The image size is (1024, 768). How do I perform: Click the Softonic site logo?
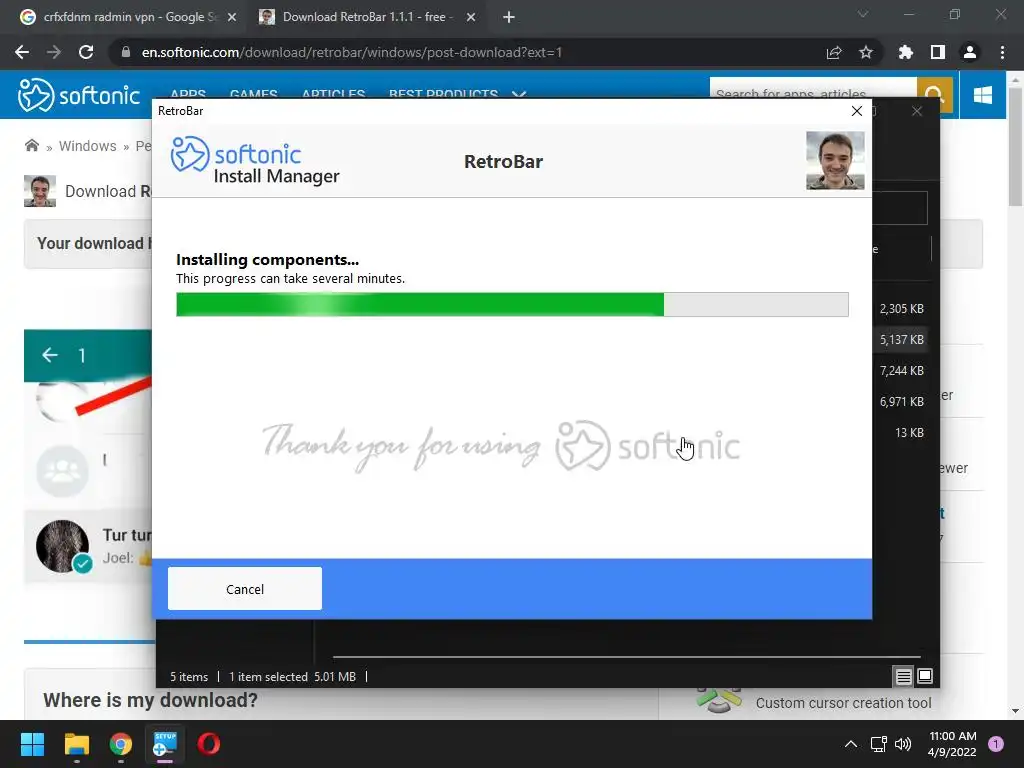click(78, 95)
